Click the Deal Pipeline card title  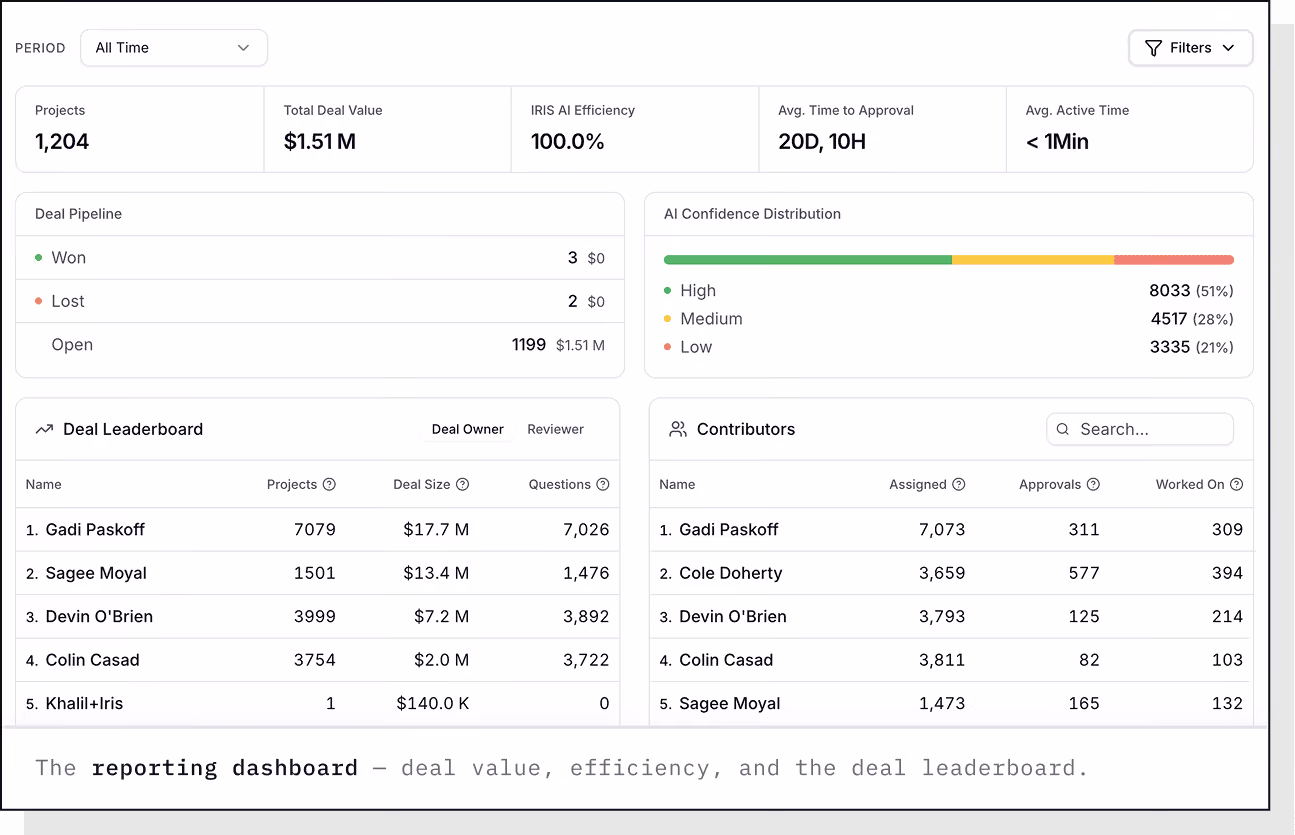(x=79, y=214)
